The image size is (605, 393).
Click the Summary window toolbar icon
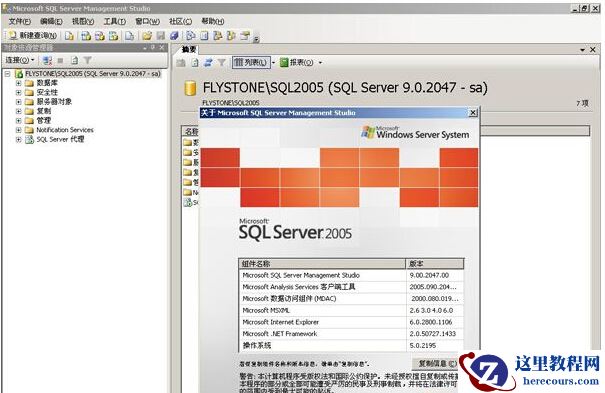[x=204, y=36]
